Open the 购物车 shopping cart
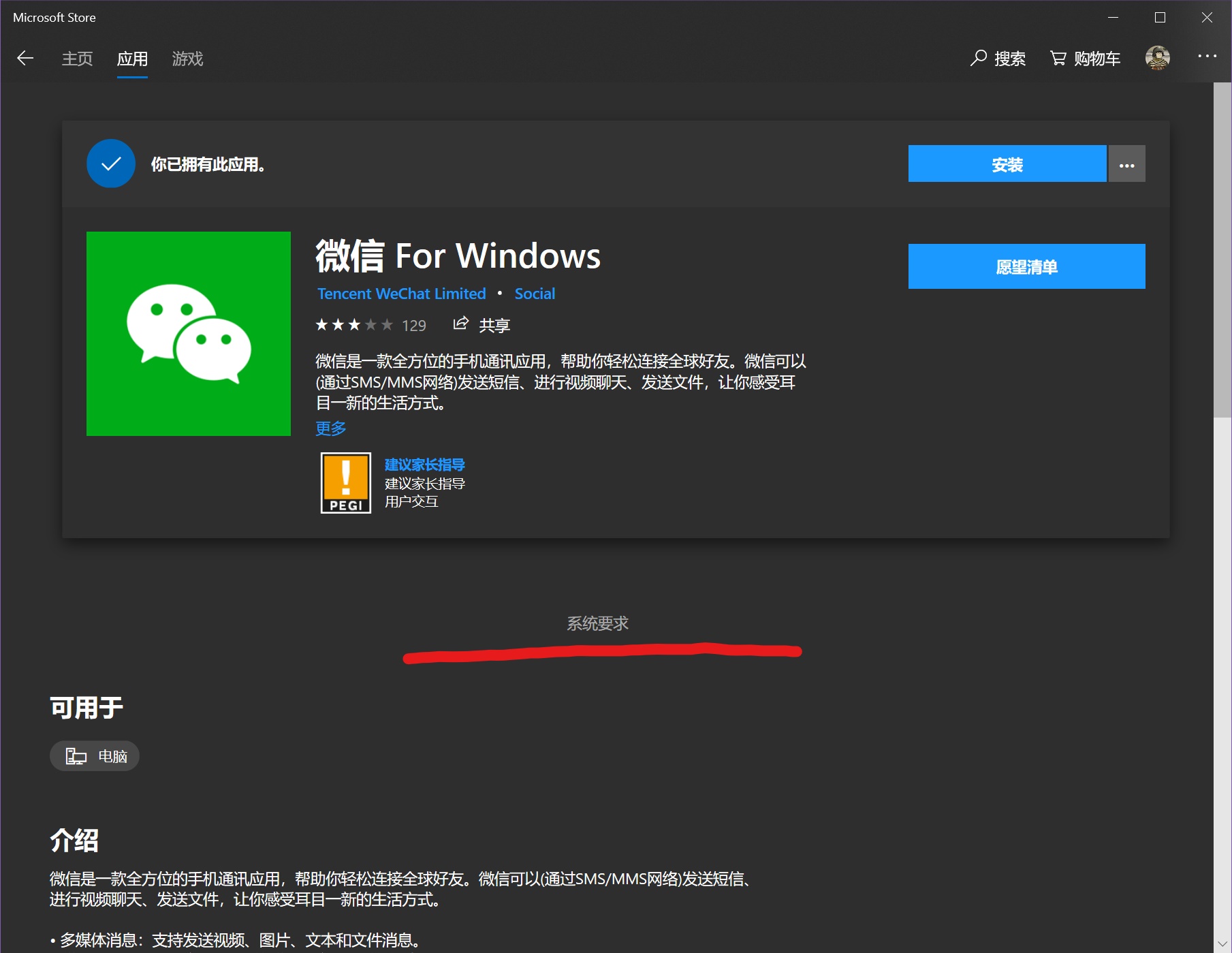The image size is (1232, 953). click(1085, 59)
